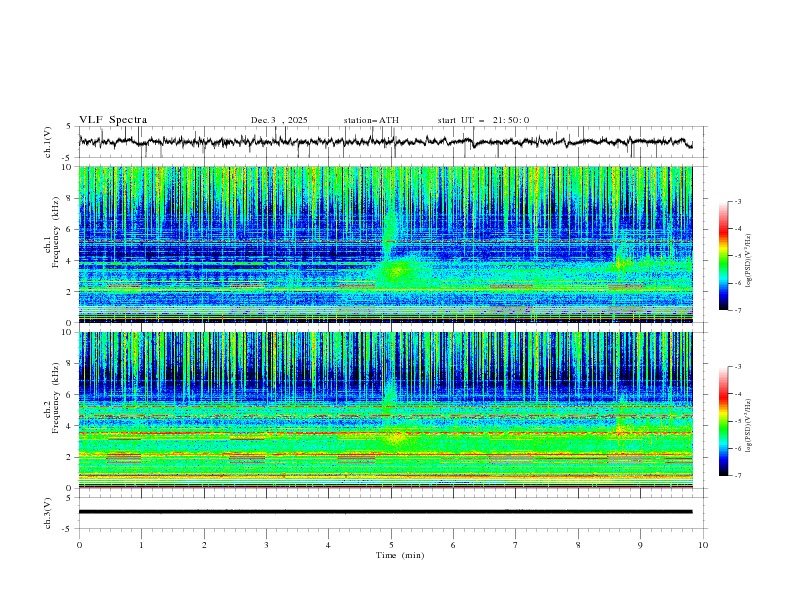Click the date 'Dec.3 , 2025'

(x=279, y=120)
